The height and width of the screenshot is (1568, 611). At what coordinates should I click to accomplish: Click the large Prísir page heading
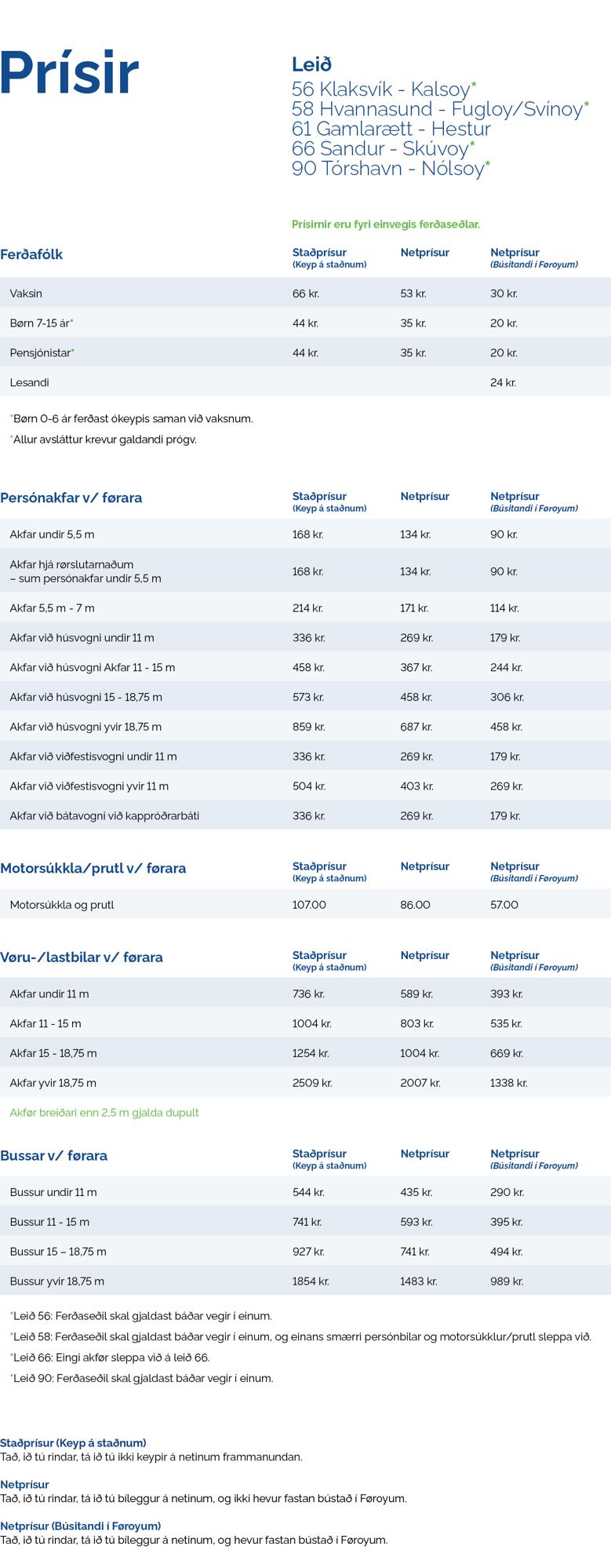click(70, 74)
